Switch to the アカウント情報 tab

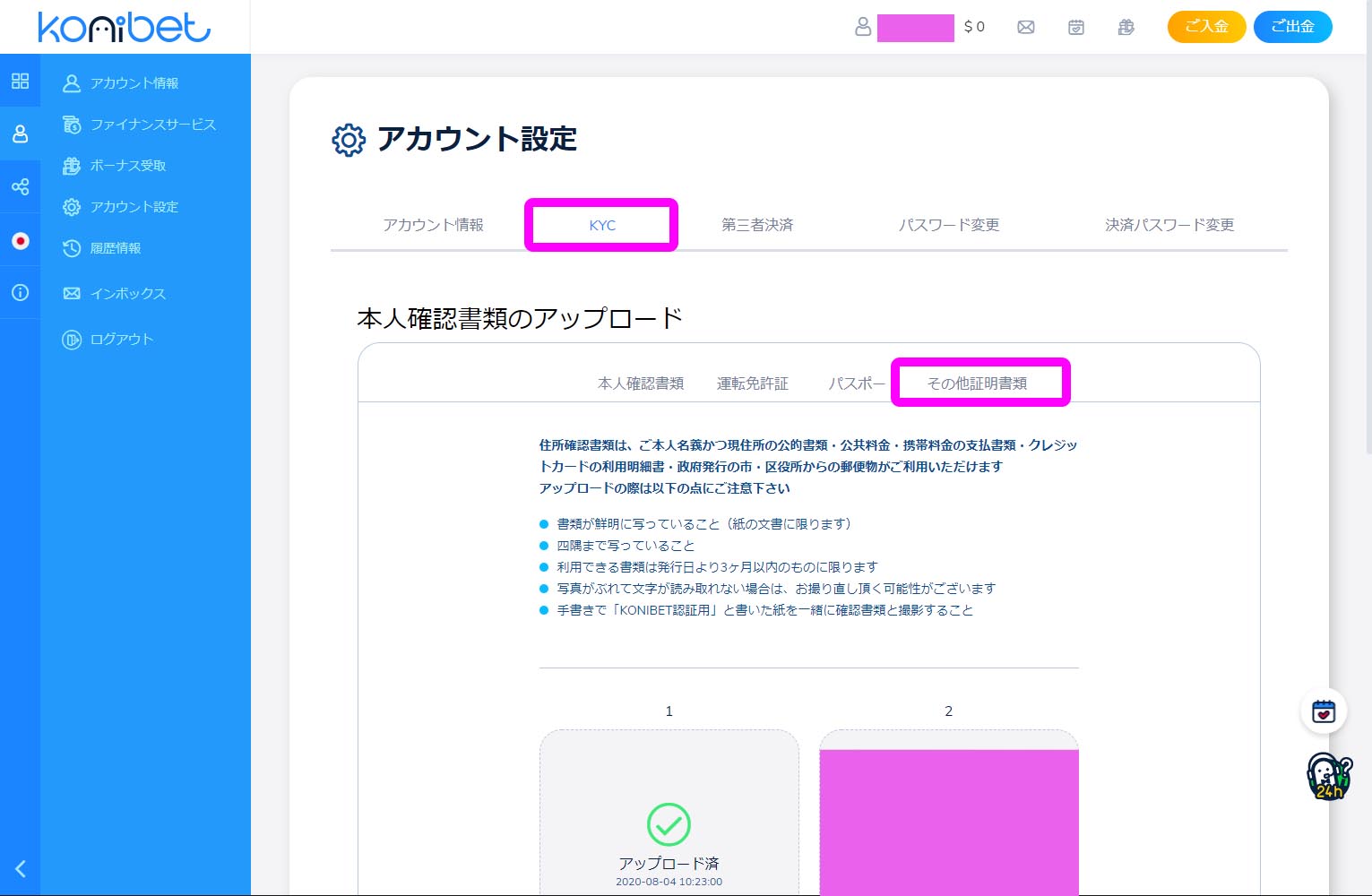[434, 225]
